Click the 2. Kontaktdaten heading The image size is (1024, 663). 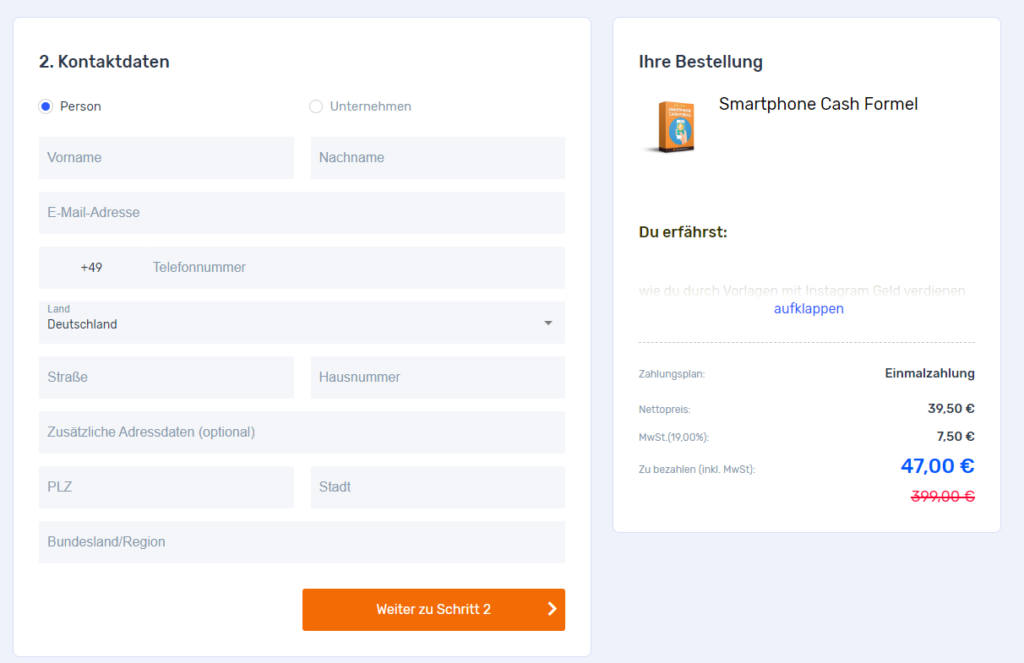104,61
